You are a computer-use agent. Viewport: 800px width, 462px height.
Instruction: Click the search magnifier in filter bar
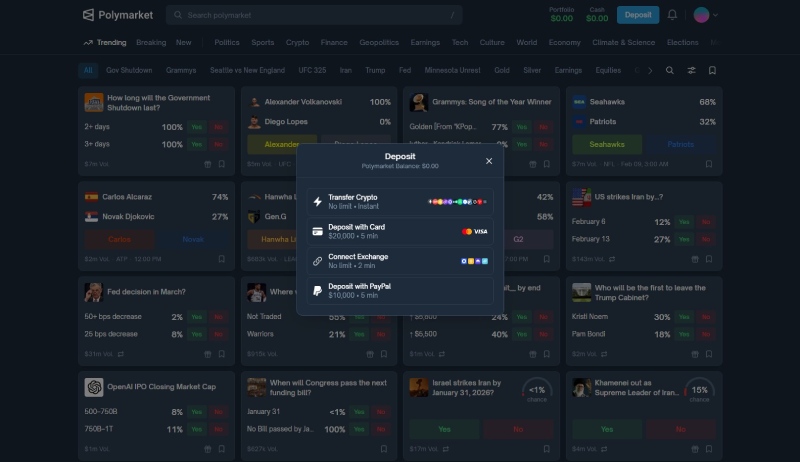coord(669,71)
